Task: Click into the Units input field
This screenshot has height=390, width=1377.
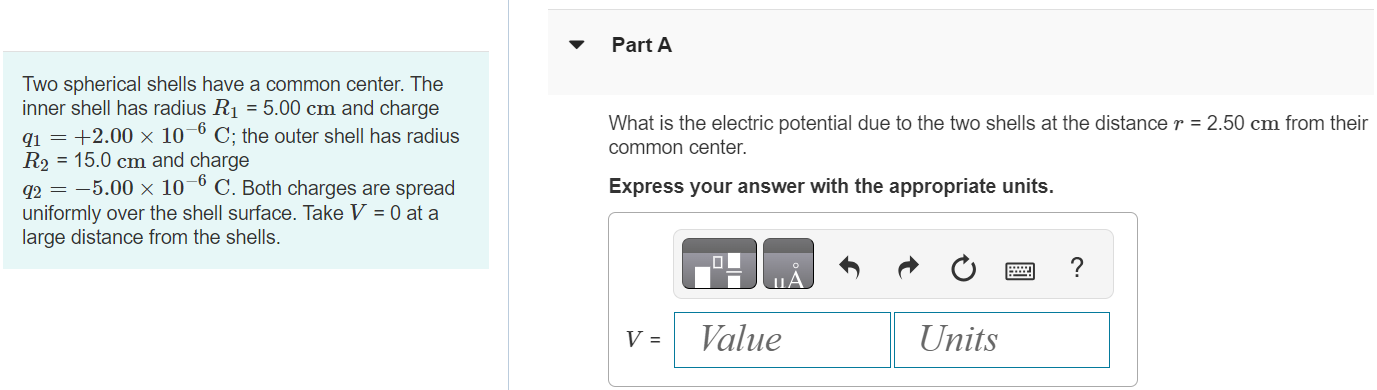Action: [1002, 340]
